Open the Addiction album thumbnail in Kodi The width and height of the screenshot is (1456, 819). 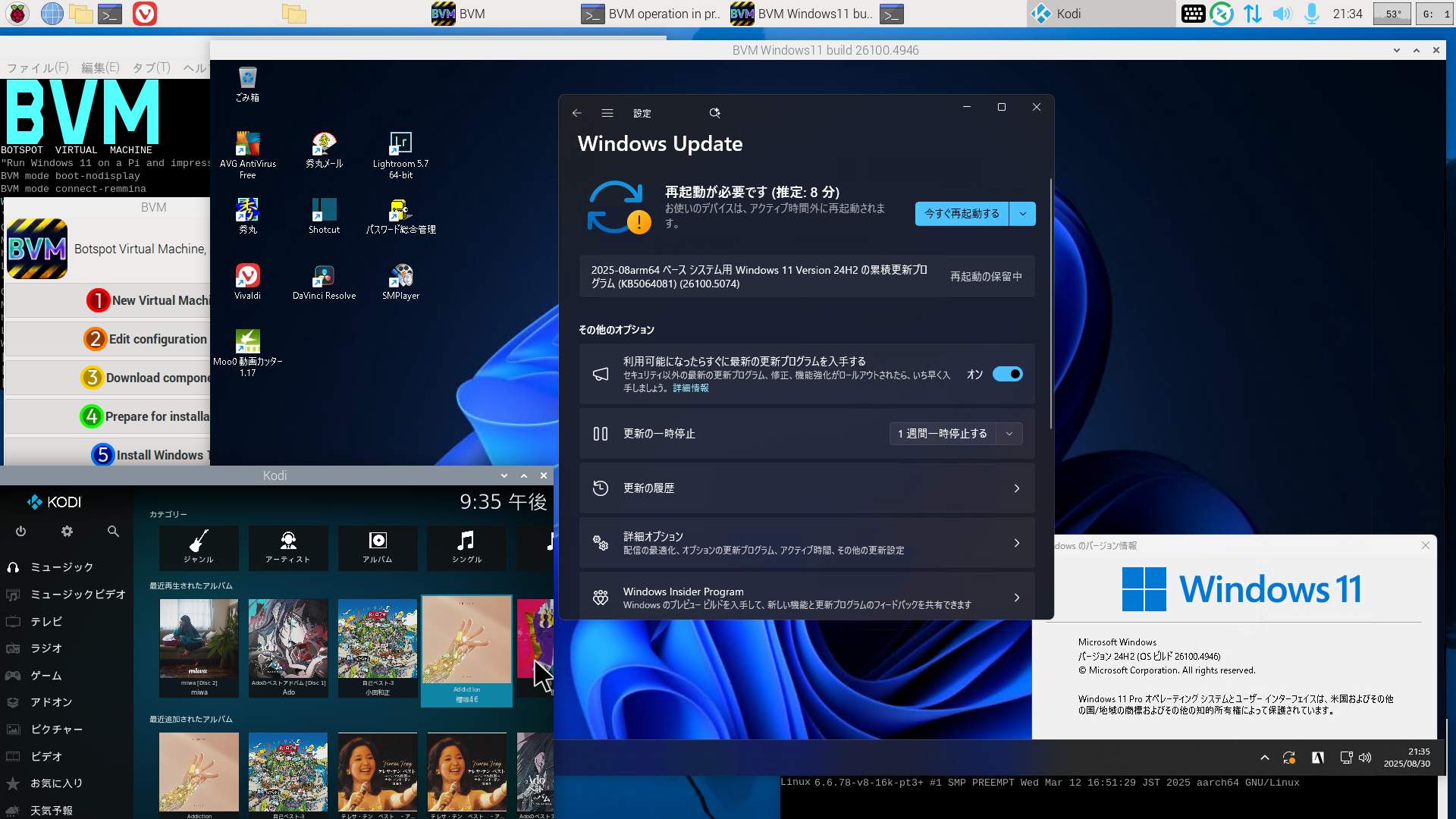tap(466, 651)
